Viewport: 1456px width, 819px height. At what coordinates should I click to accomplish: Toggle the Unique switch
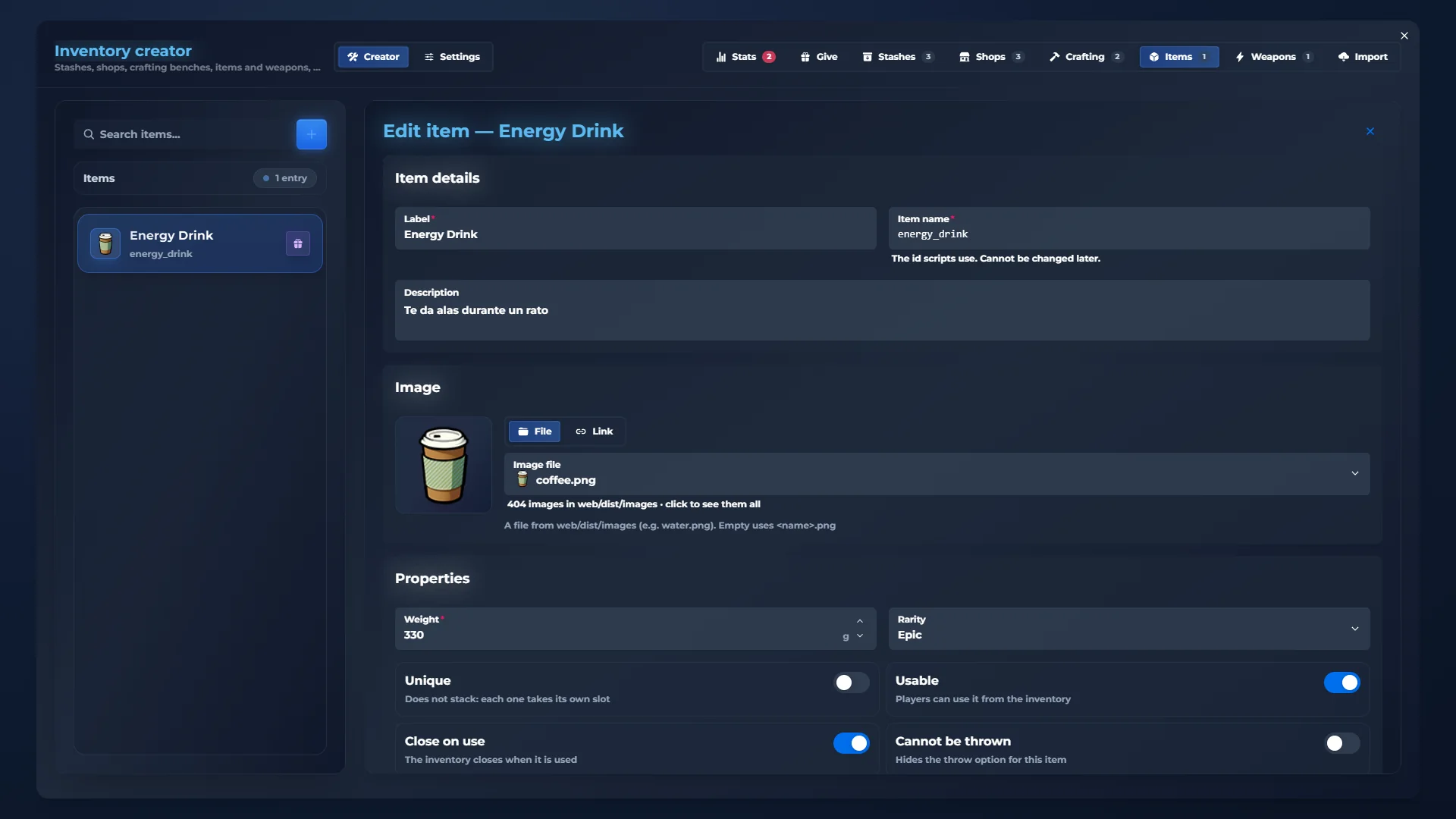[852, 682]
